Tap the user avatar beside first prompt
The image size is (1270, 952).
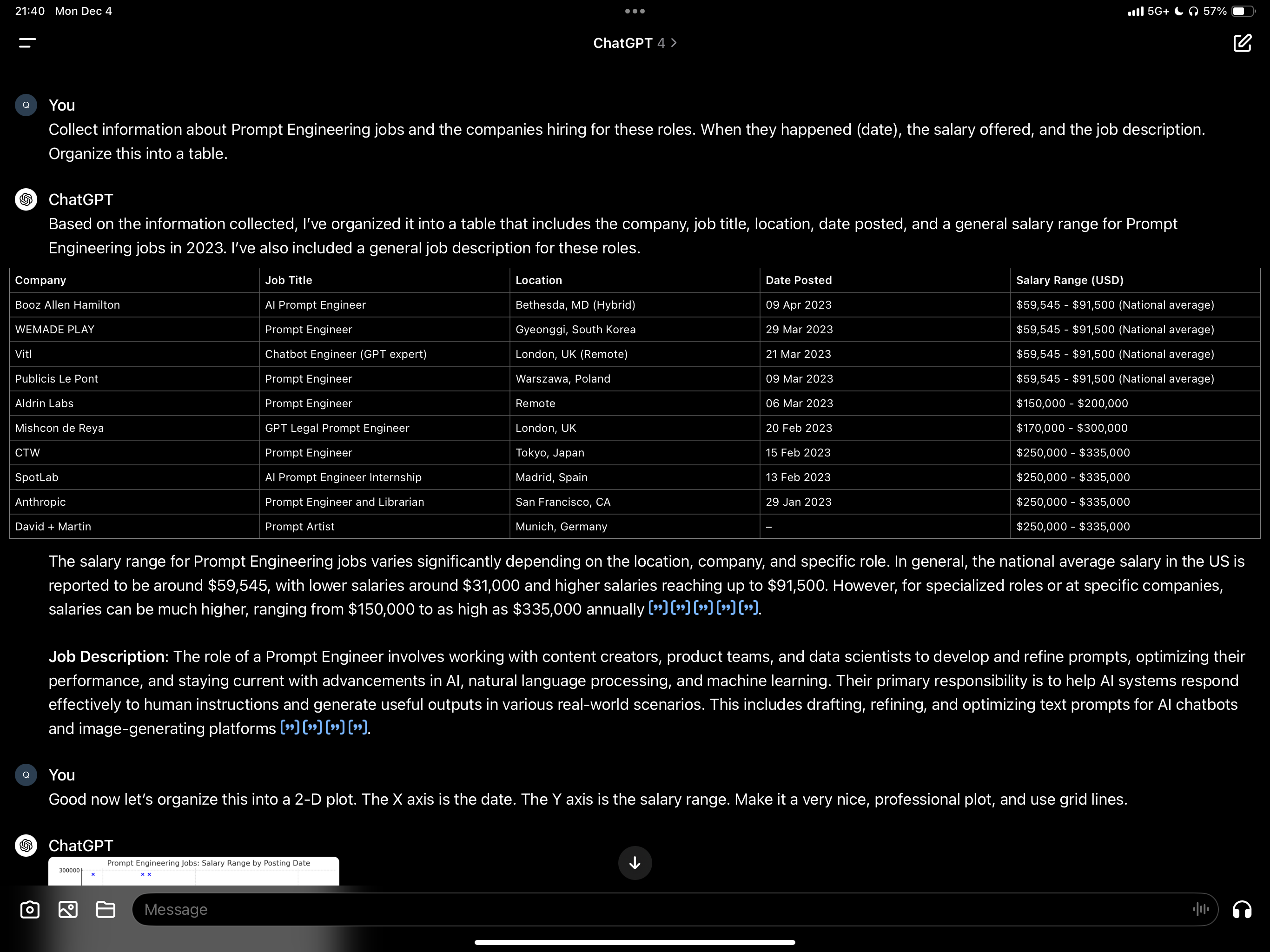[x=26, y=105]
